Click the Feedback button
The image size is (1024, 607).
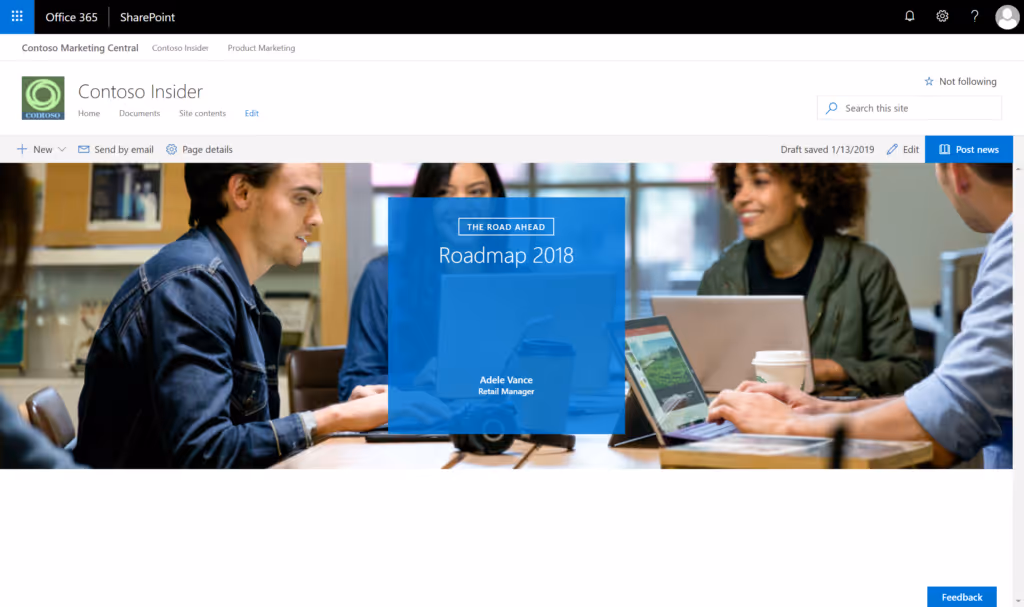(961, 597)
